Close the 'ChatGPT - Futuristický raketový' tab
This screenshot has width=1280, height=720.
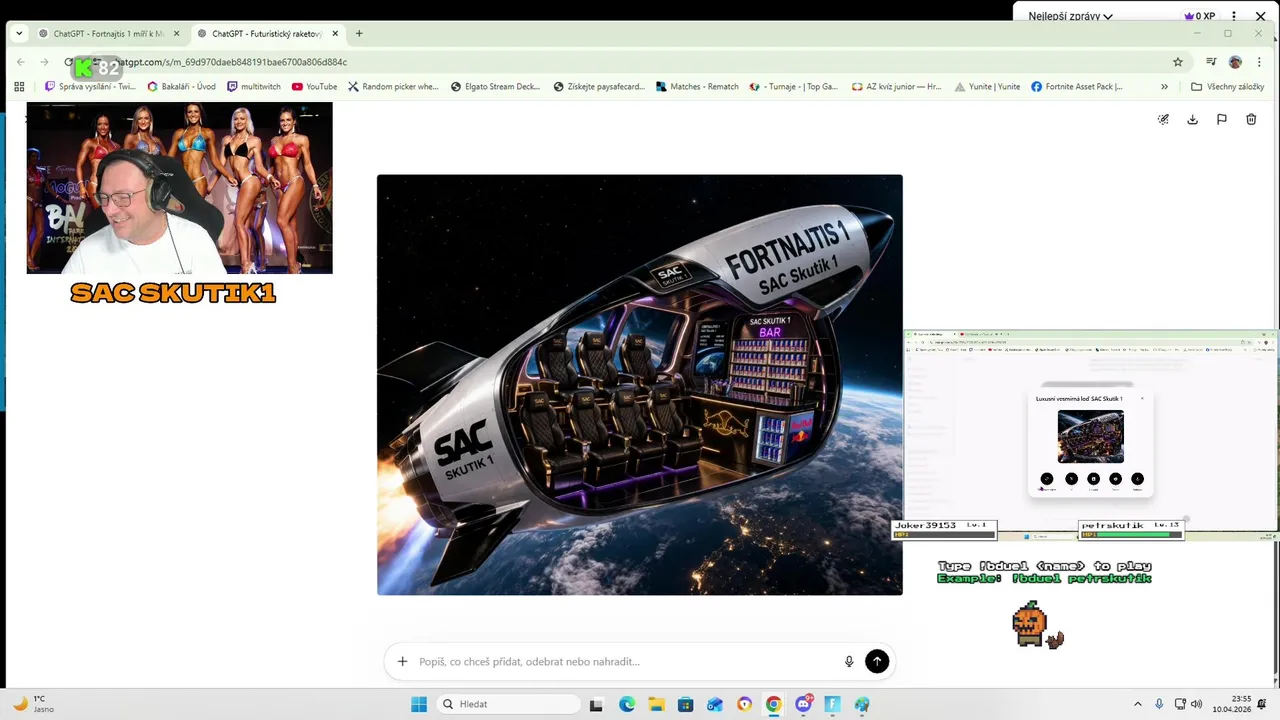[x=335, y=33]
